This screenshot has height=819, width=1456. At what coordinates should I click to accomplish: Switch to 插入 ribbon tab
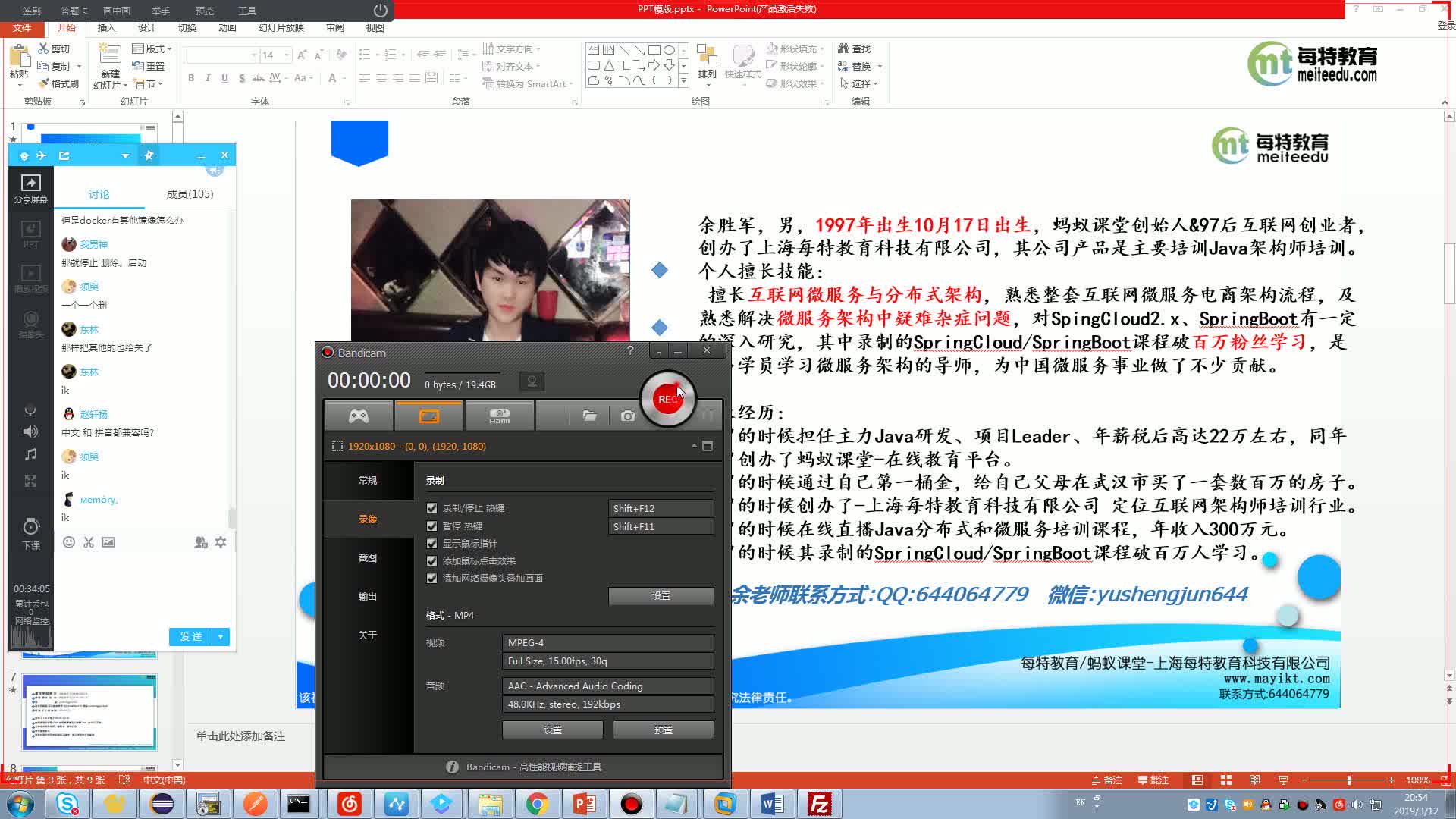[x=106, y=28]
